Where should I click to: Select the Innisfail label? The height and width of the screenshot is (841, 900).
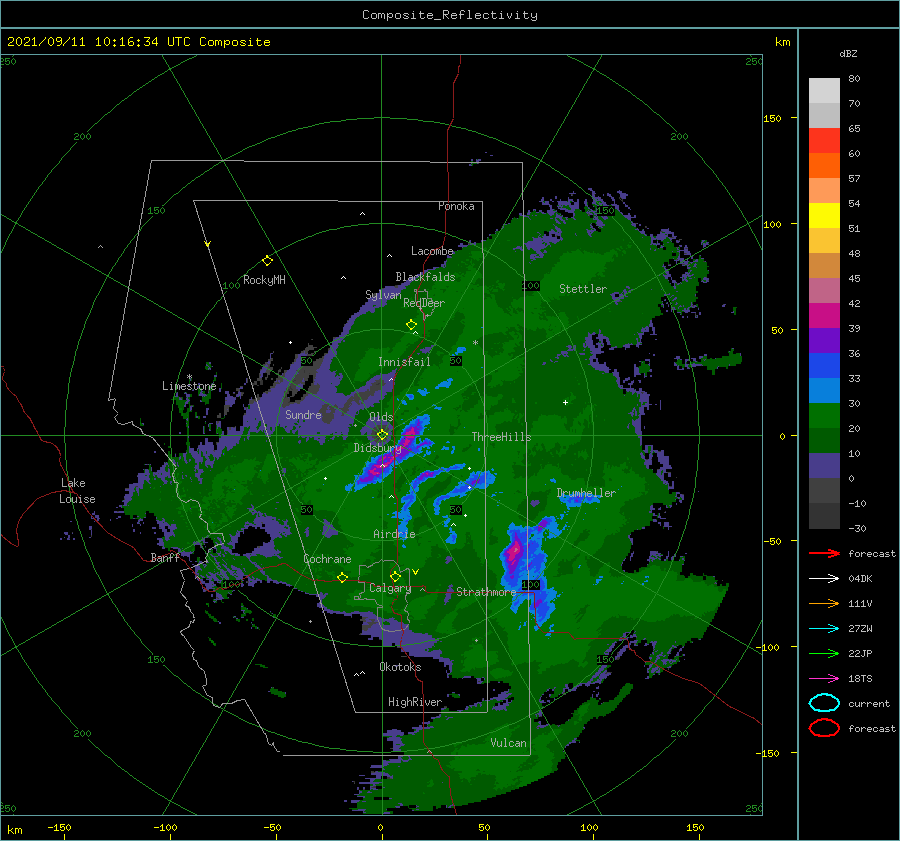point(404,362)
